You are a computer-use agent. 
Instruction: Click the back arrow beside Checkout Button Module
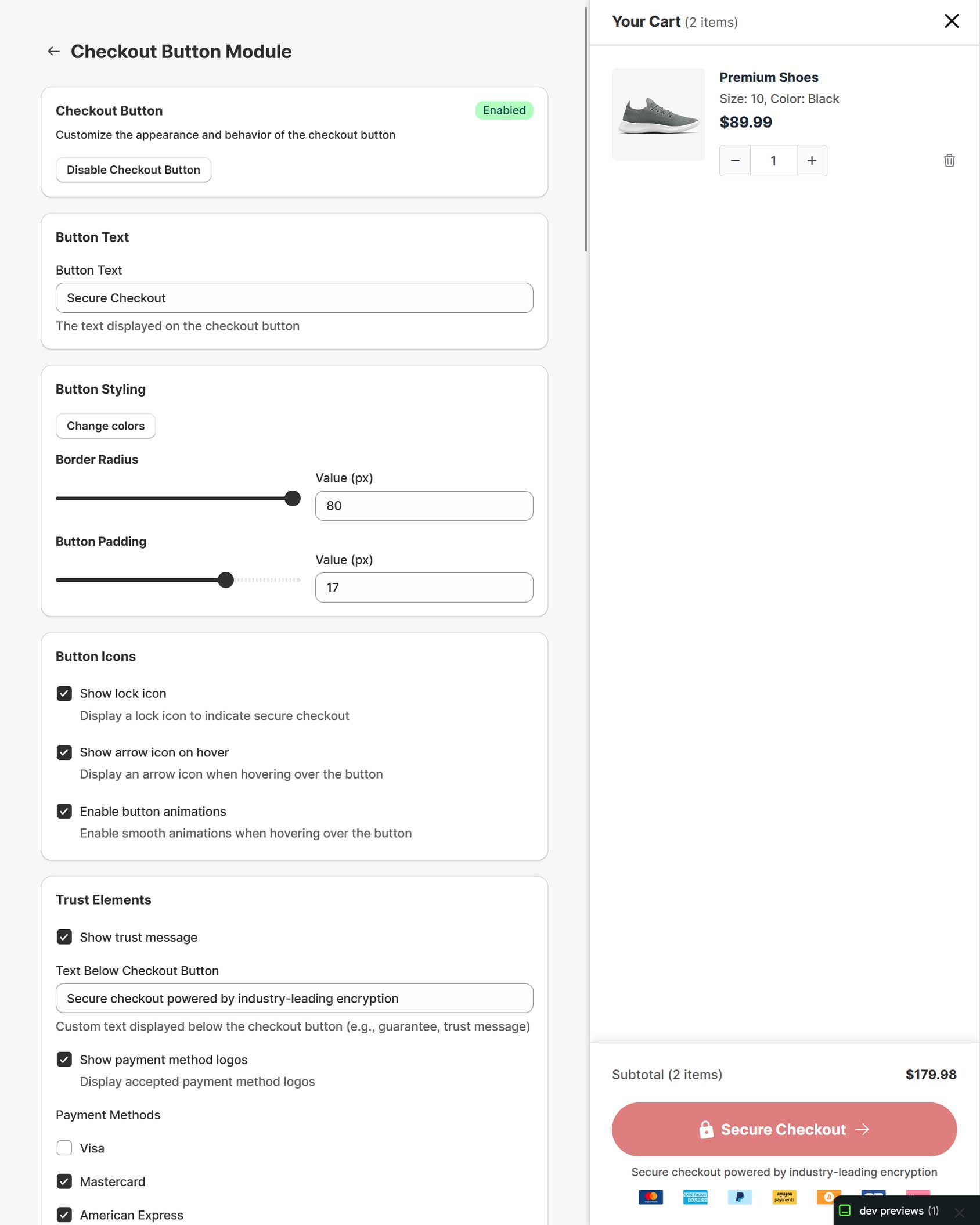pos(54,51)
